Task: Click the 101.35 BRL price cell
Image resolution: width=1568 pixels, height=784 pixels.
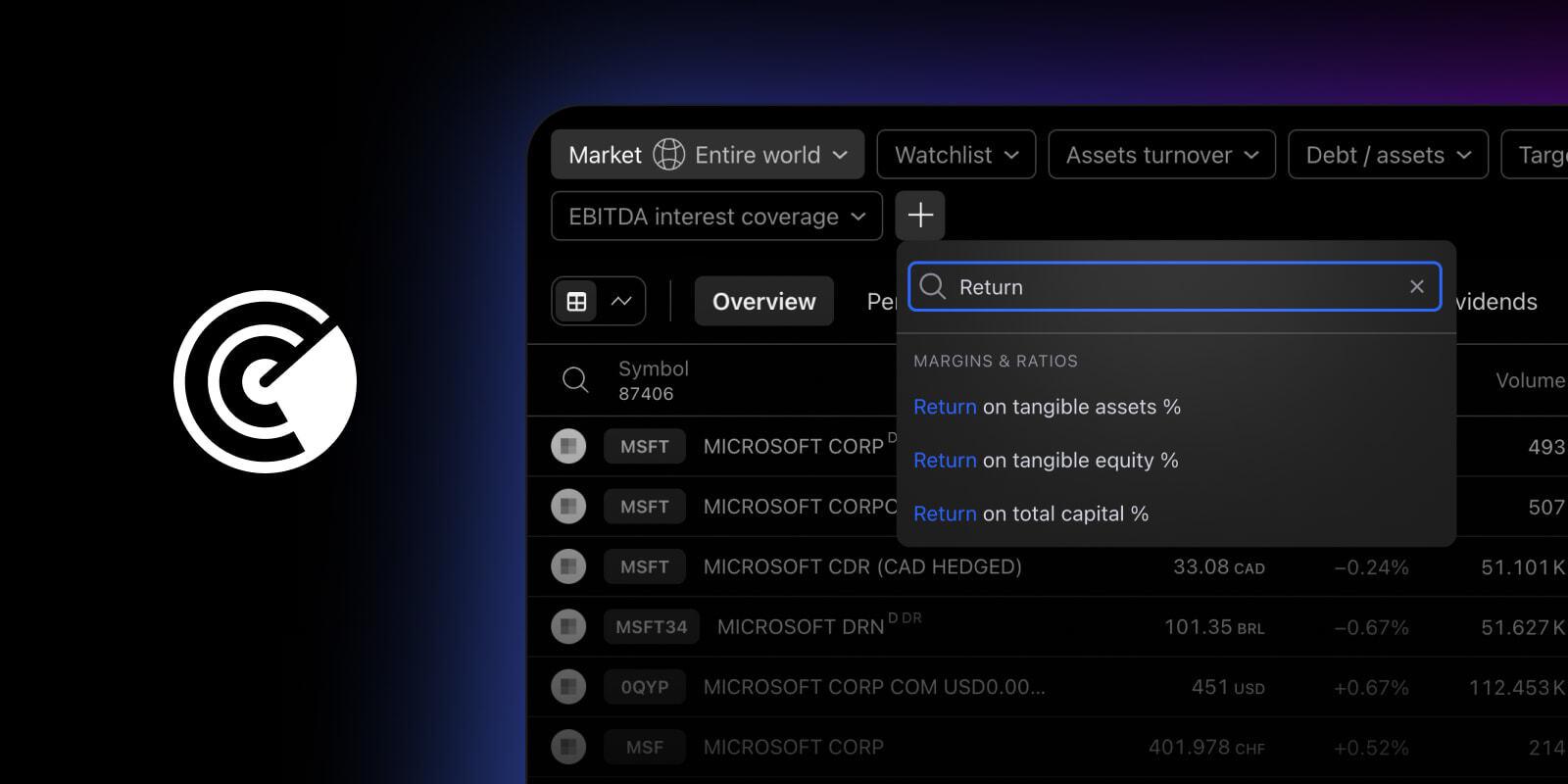Action: tap(1214, 627)
